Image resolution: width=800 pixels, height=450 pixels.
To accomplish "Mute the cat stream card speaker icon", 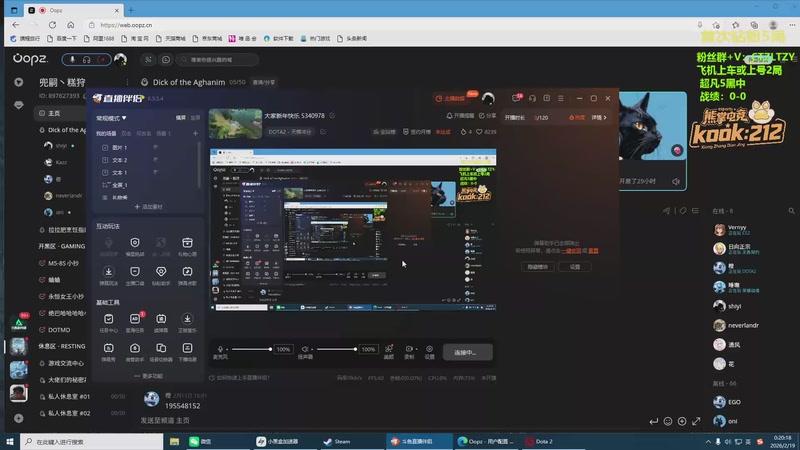I will [x=676, y=181].
